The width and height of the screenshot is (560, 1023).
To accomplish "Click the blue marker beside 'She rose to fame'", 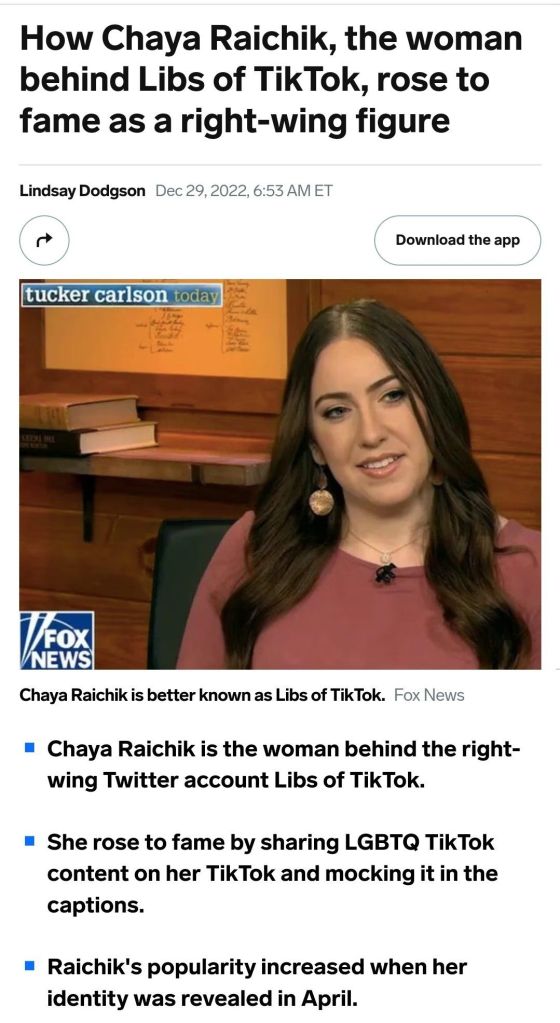I will tap(29, 841).
